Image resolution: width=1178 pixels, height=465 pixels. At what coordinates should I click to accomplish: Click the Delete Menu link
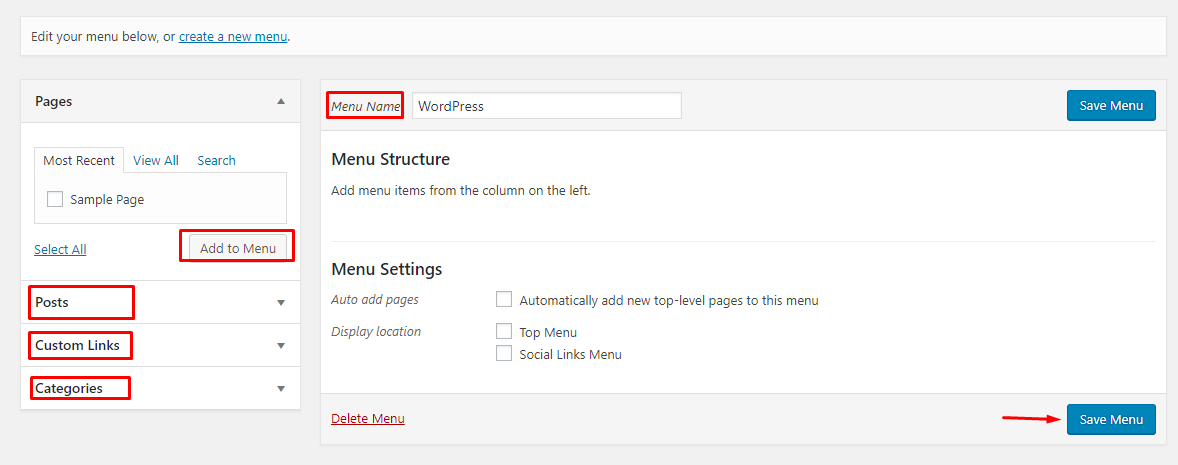[x=368, y=418]
